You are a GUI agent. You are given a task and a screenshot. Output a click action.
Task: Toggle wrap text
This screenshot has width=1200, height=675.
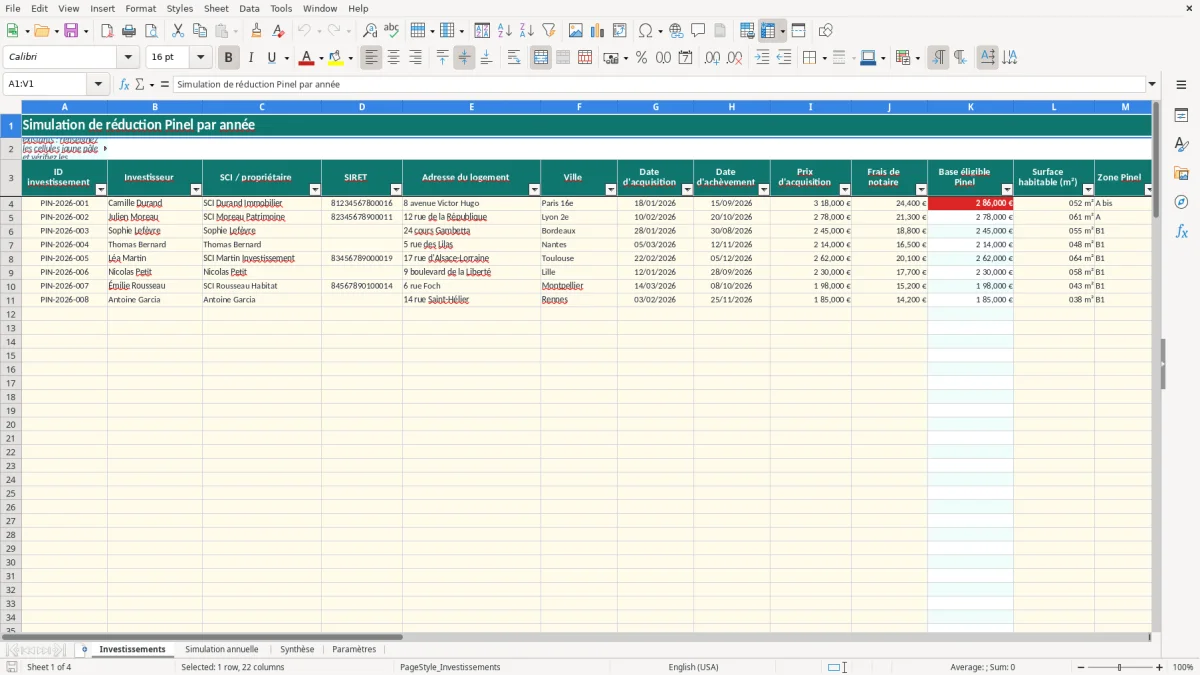coord(514,58)
